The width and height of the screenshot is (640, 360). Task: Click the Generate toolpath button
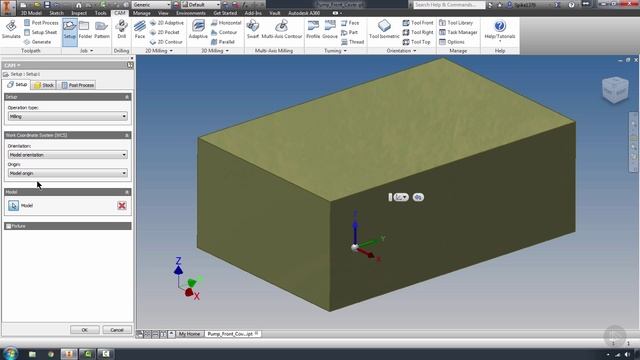point(38,42)
